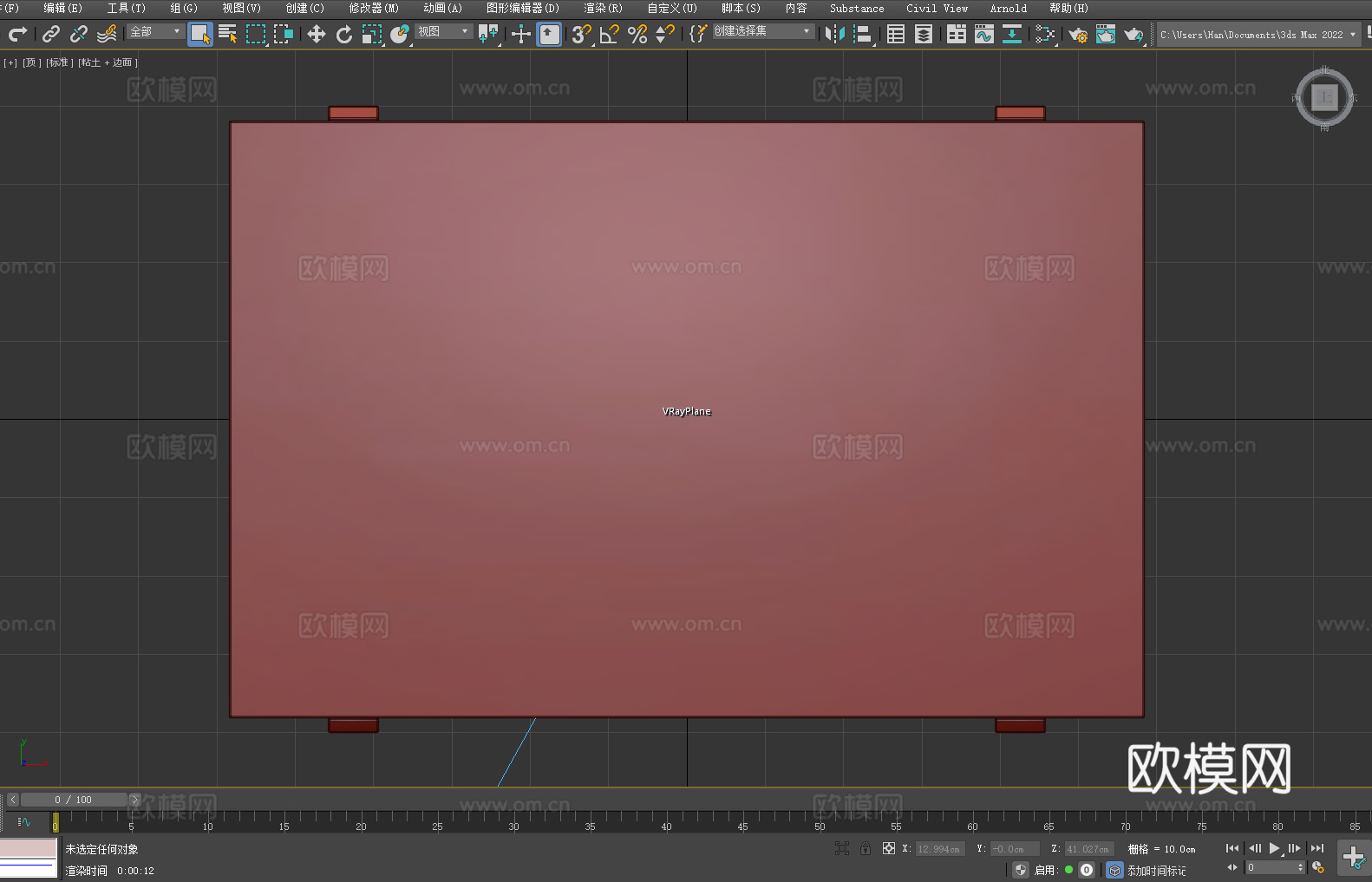The image size is (1372, 882).
Task: Click frame 50 on the timeline track
Action: coord(820,820)
